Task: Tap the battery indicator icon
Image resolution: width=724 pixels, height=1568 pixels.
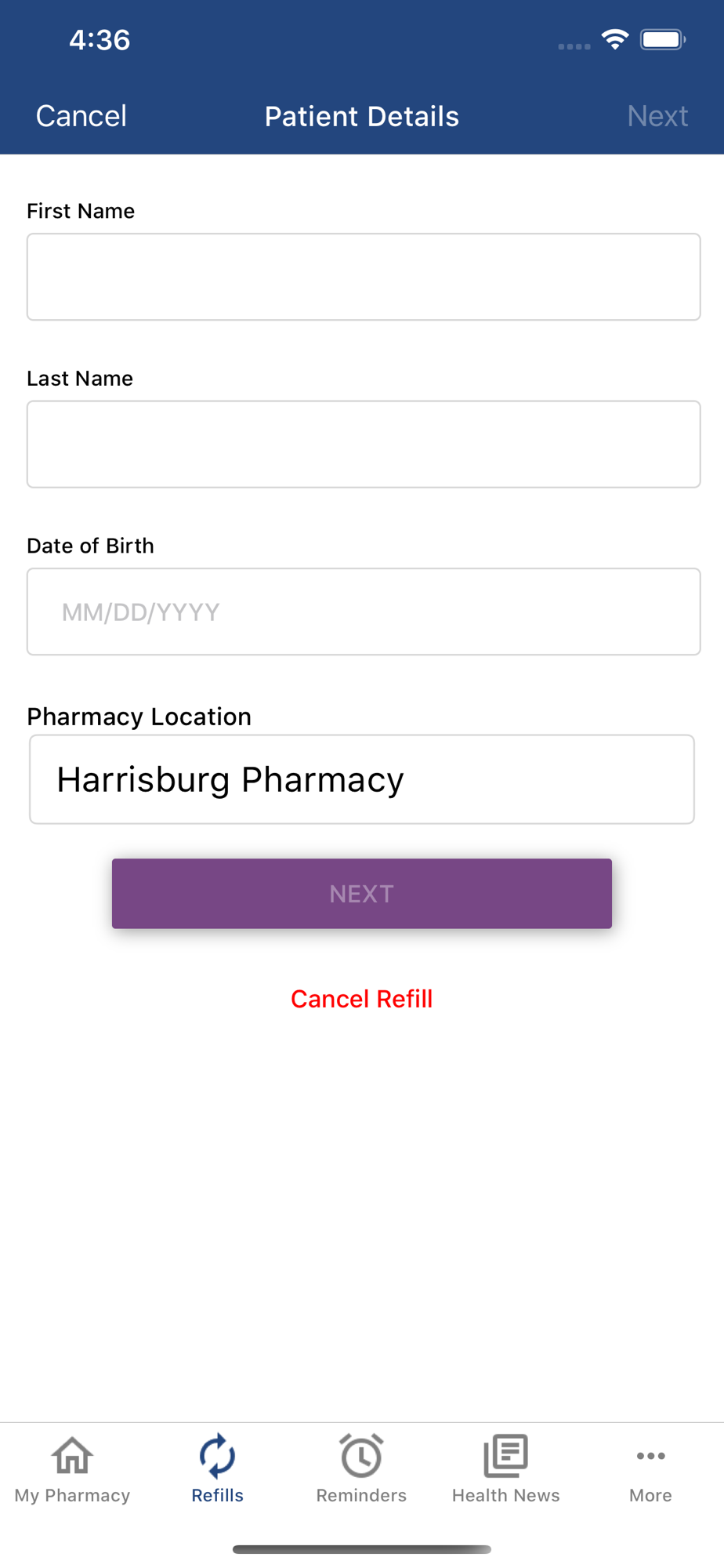Action: click(663, 39)
